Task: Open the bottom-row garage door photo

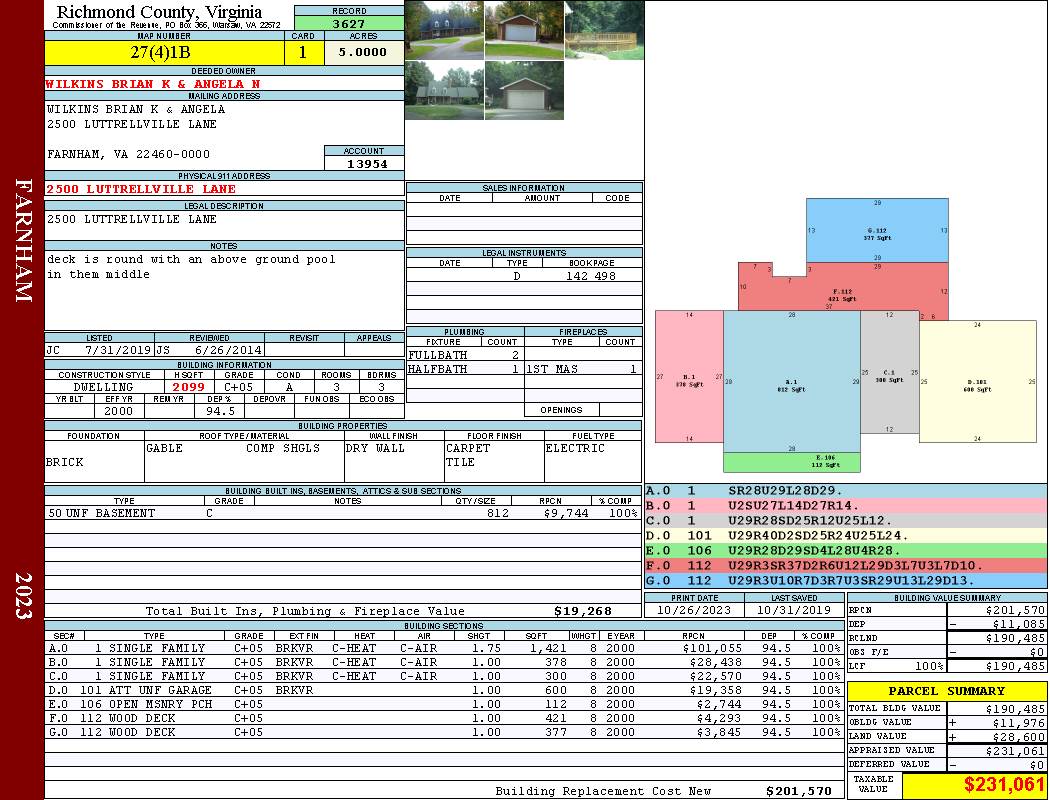Action: 524,90
